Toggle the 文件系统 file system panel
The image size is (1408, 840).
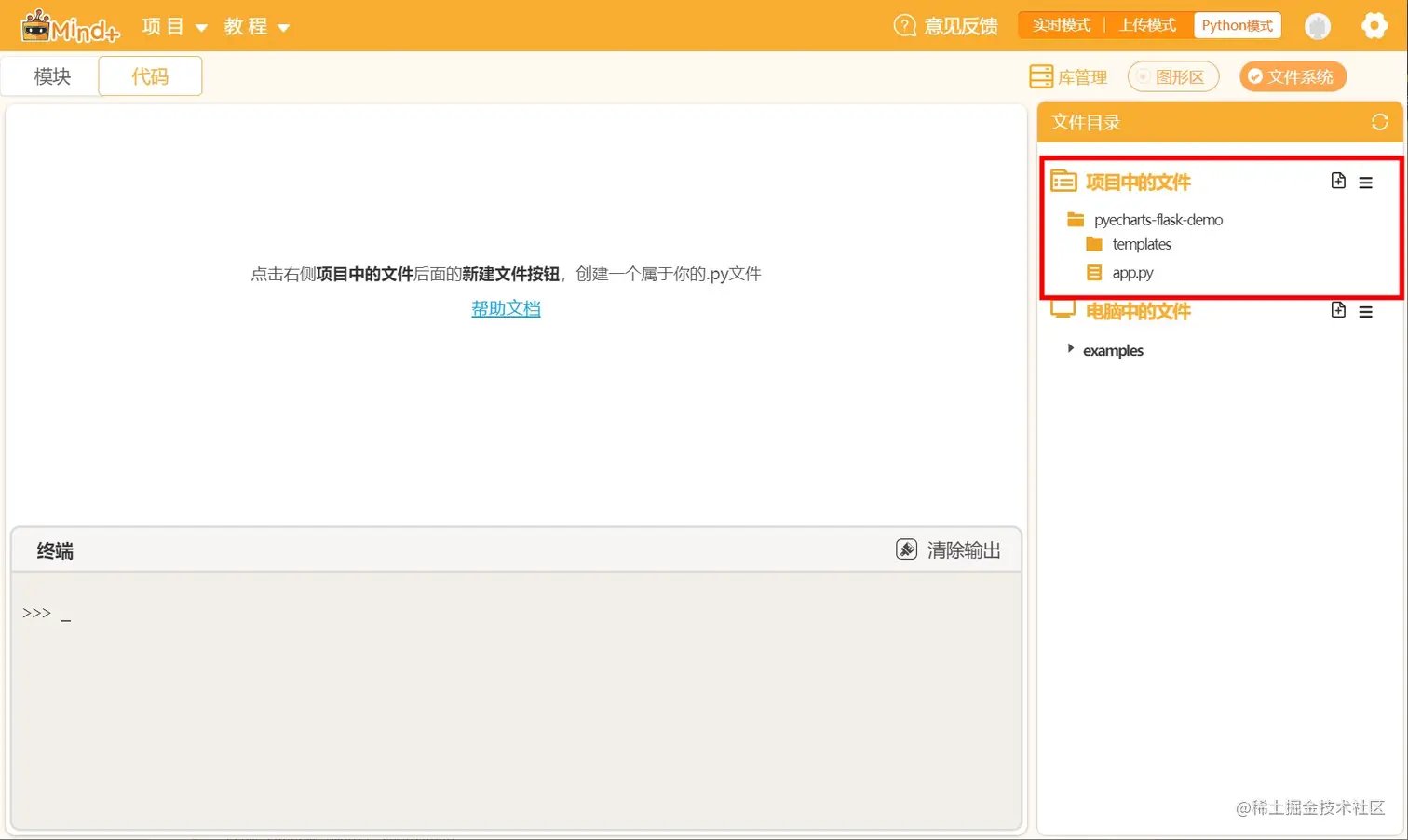coord(1293,75)
